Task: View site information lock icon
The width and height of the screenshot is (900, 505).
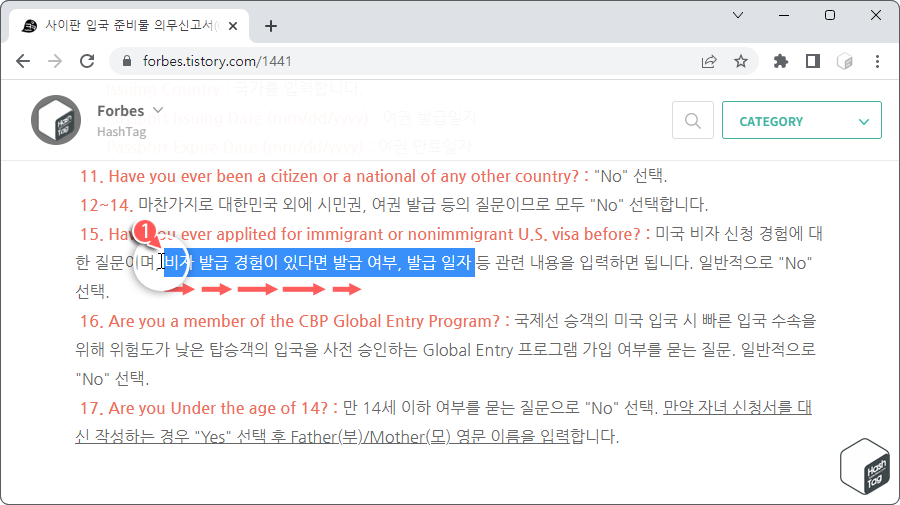Action: click(x=127, y=61)
